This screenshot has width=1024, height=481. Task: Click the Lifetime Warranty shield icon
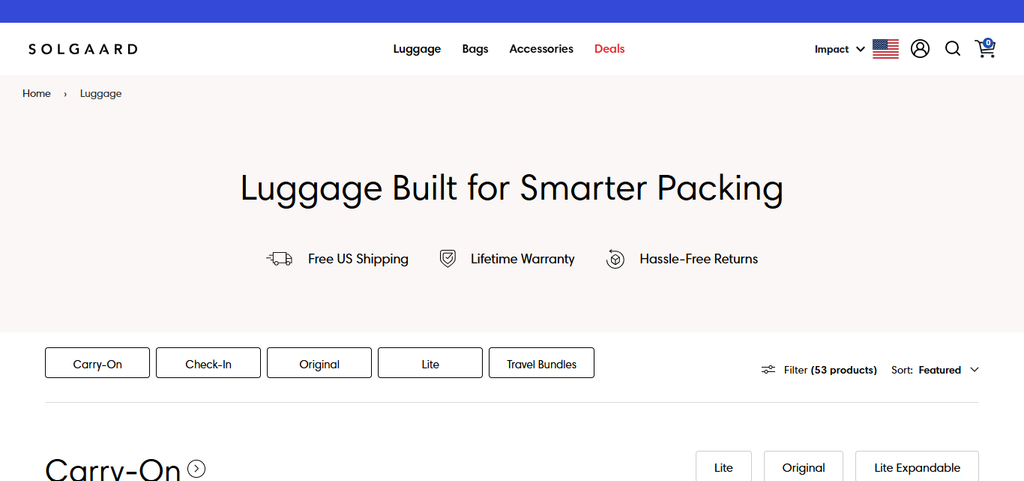pyautogui.click(x=447, y=259)
